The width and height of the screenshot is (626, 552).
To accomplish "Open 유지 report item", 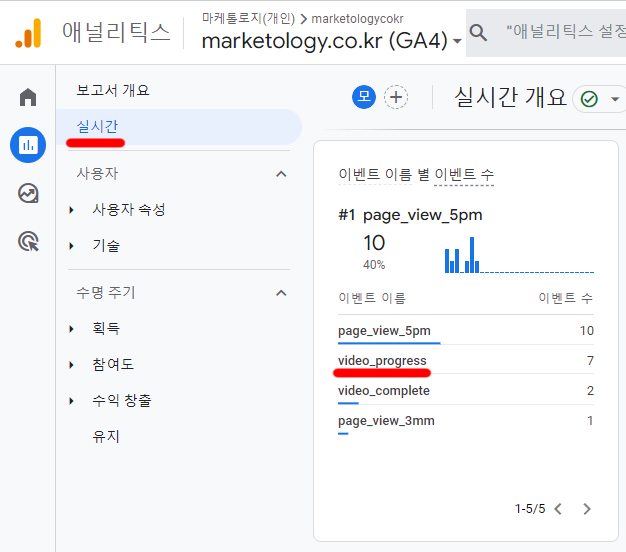I will 106,436.
